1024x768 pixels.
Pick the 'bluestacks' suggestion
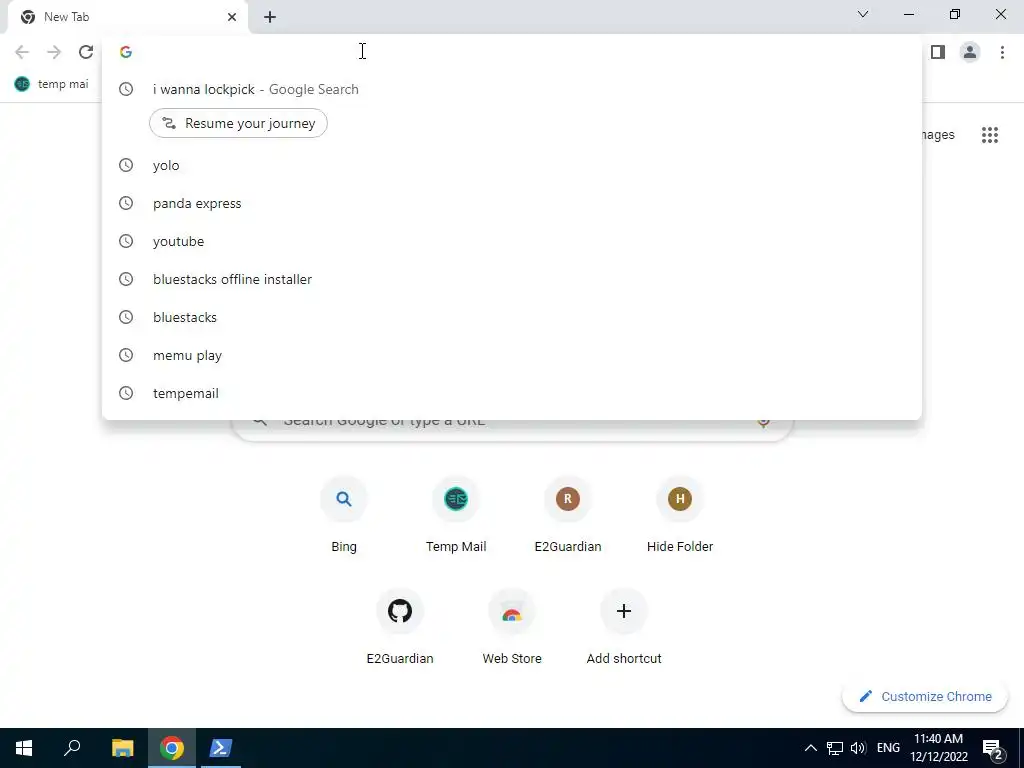(x=511, y=317)
